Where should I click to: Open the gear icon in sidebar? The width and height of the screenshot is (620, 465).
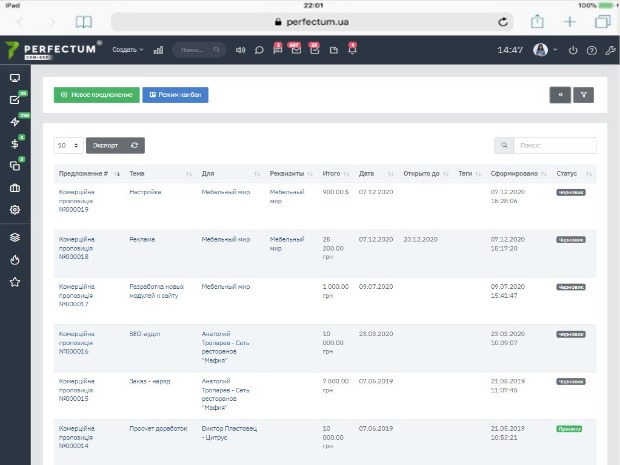pyautogui.click(x=15, y=210)
